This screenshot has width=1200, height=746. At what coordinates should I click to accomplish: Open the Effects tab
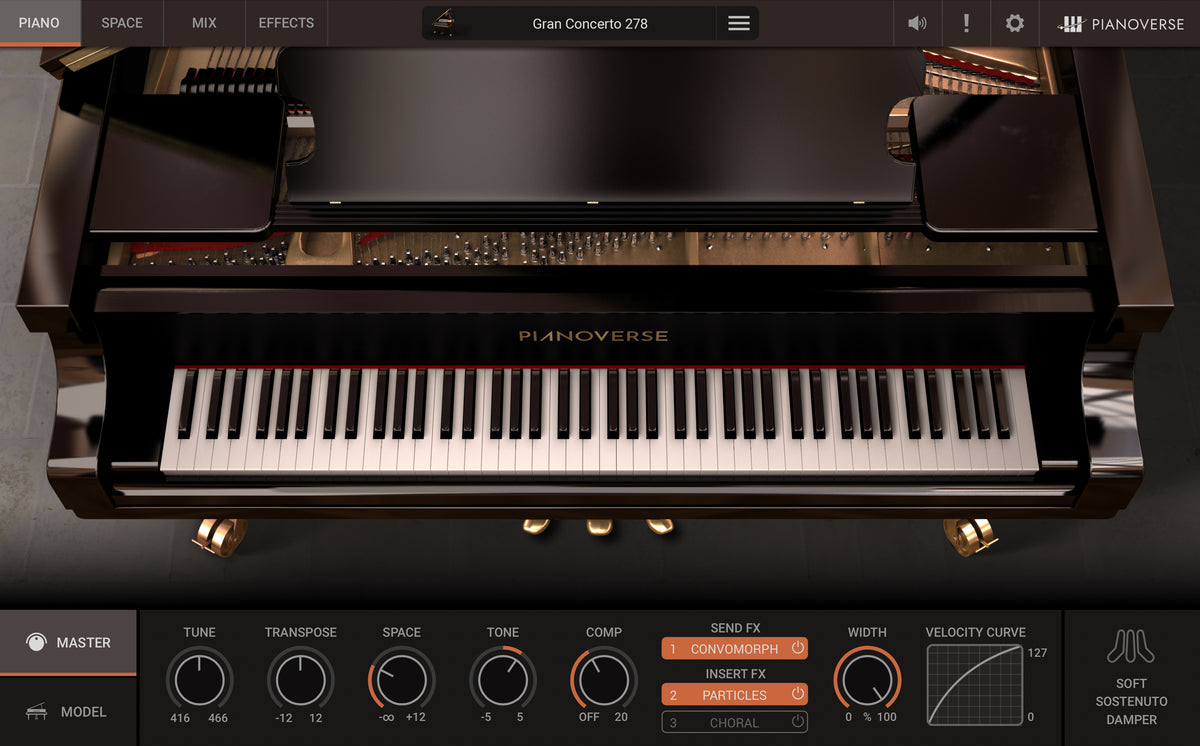tap(286, 23)
